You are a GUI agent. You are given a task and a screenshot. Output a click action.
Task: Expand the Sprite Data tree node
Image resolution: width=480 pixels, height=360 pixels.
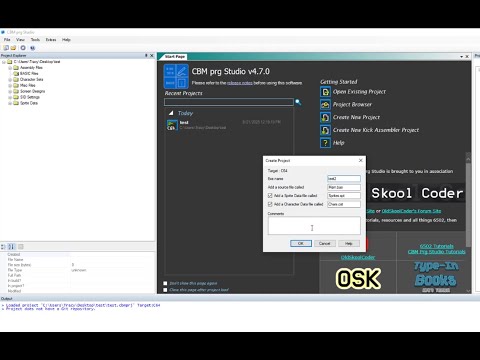[x=10, y=103]
